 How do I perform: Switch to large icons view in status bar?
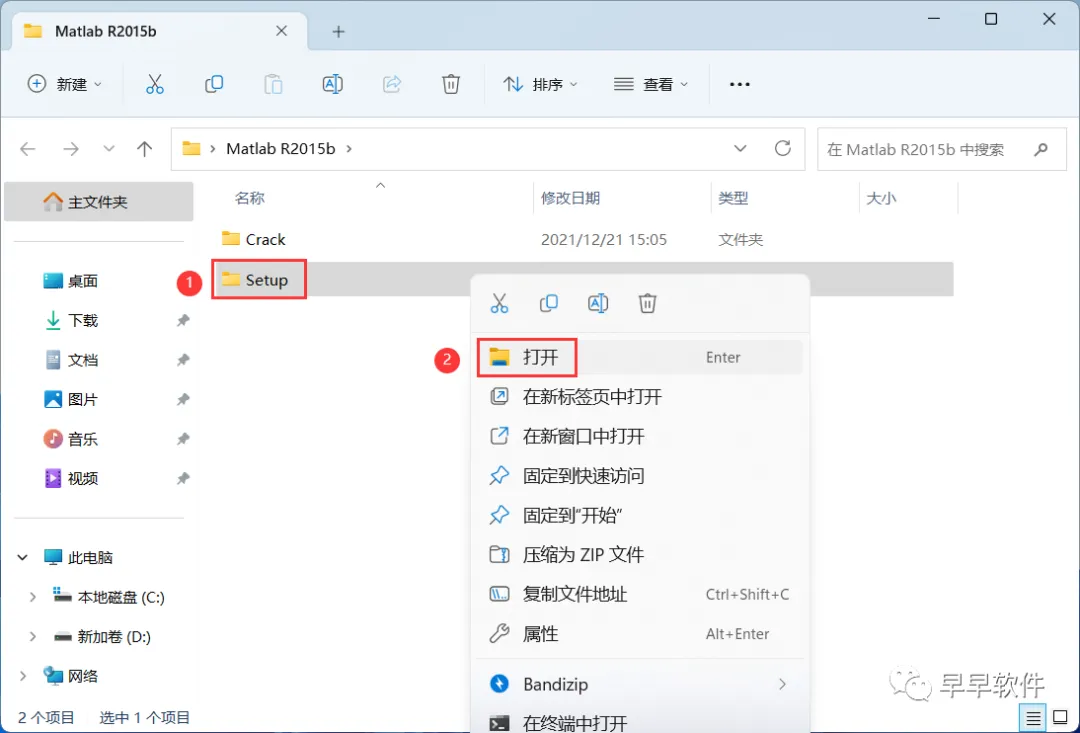tap(1060, 718)
